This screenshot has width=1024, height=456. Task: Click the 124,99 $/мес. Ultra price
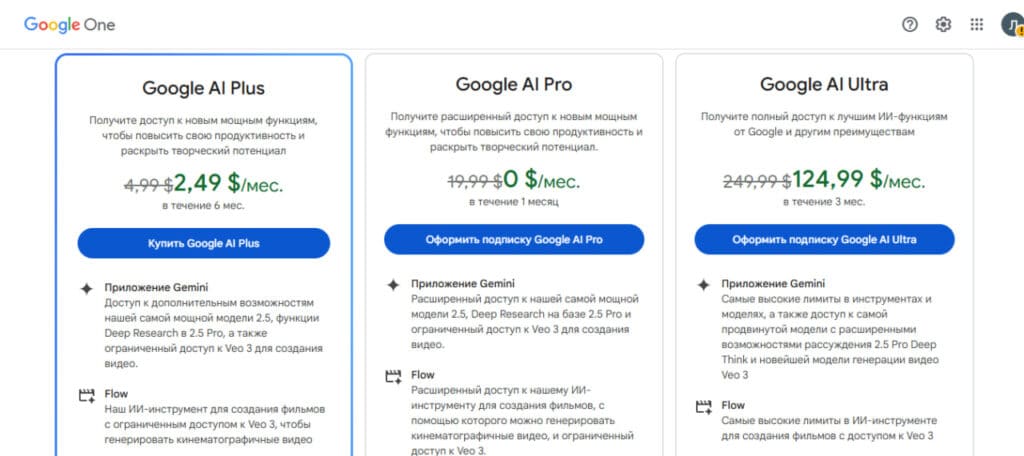click(x=859, y=179)
